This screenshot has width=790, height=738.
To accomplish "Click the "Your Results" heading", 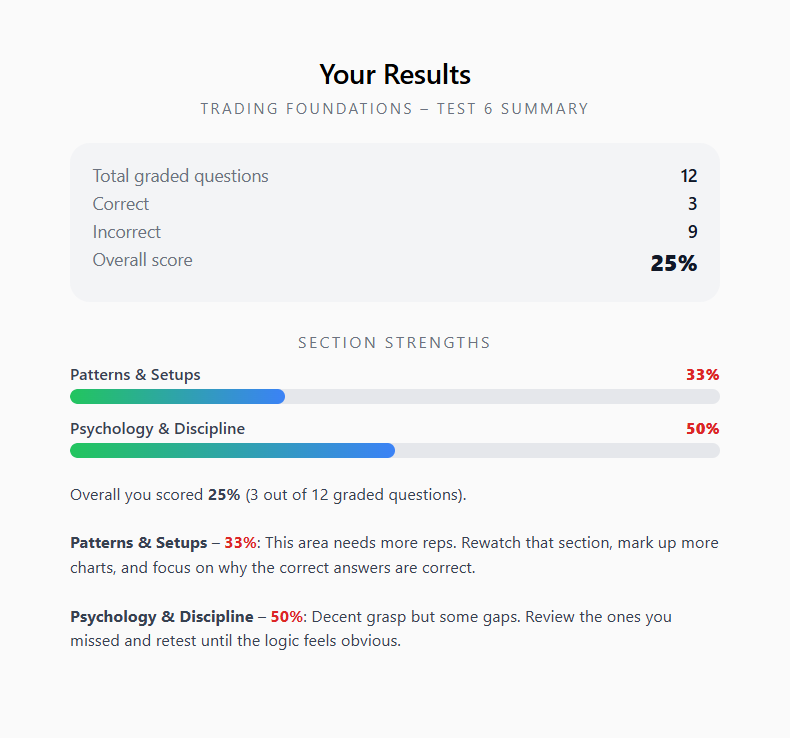I will pos(395,74).
